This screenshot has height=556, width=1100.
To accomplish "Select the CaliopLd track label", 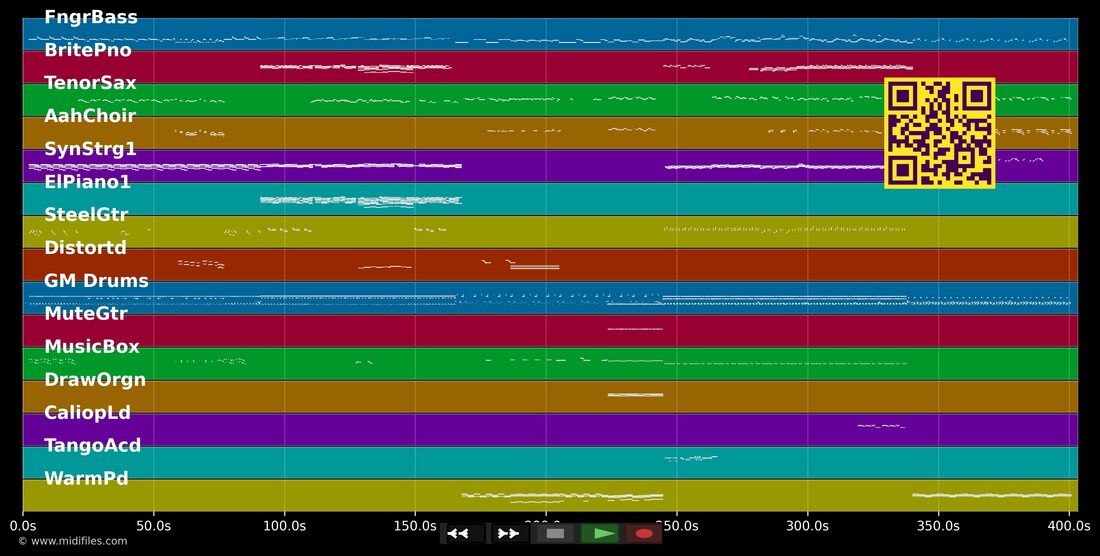I will (88, 412).
